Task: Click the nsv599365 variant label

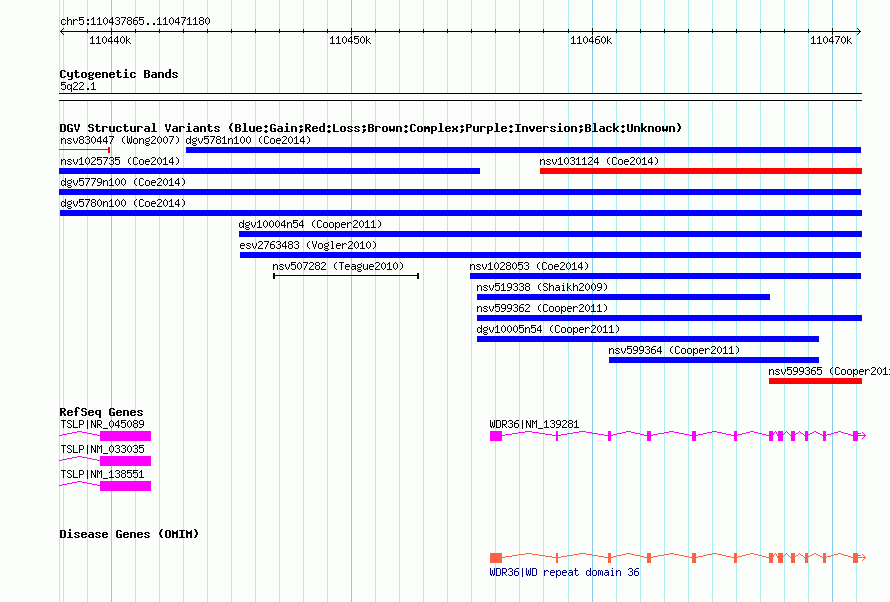Action: [829, 371]
